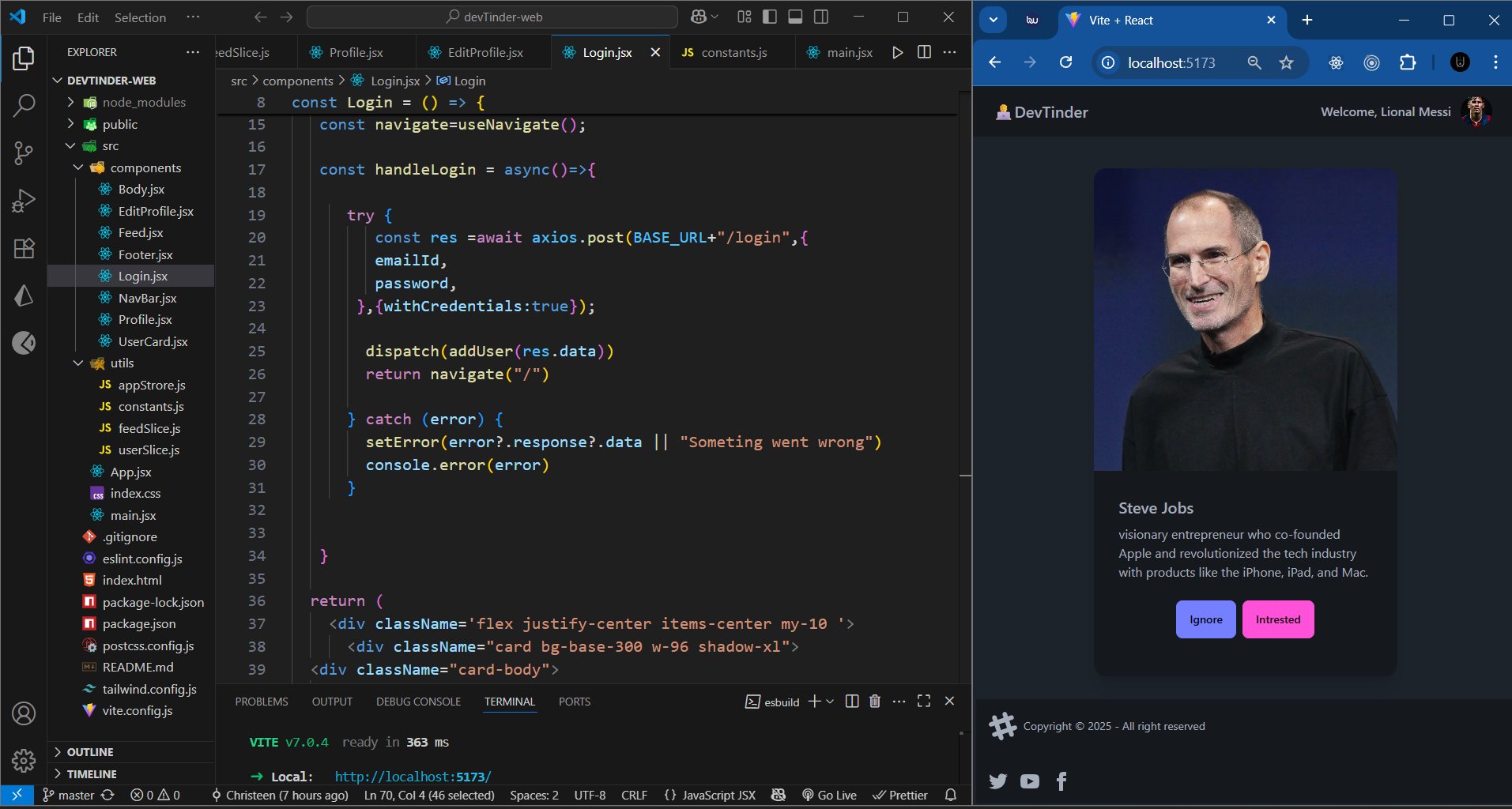Open the Extensions view

pyautogui.click(x=24, y=248)
